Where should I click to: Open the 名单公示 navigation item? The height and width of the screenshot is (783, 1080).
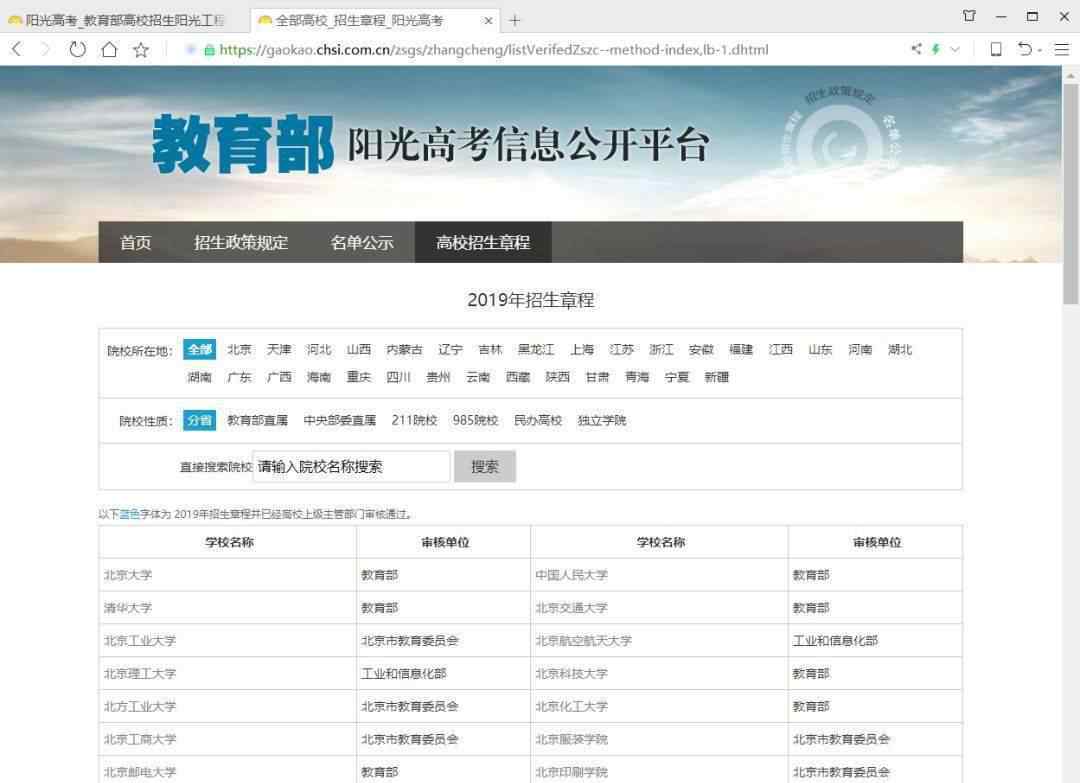362,242
